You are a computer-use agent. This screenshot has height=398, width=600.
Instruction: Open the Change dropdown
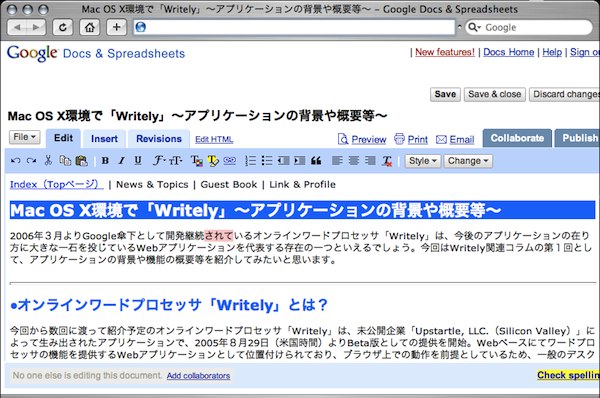(468, 161)
